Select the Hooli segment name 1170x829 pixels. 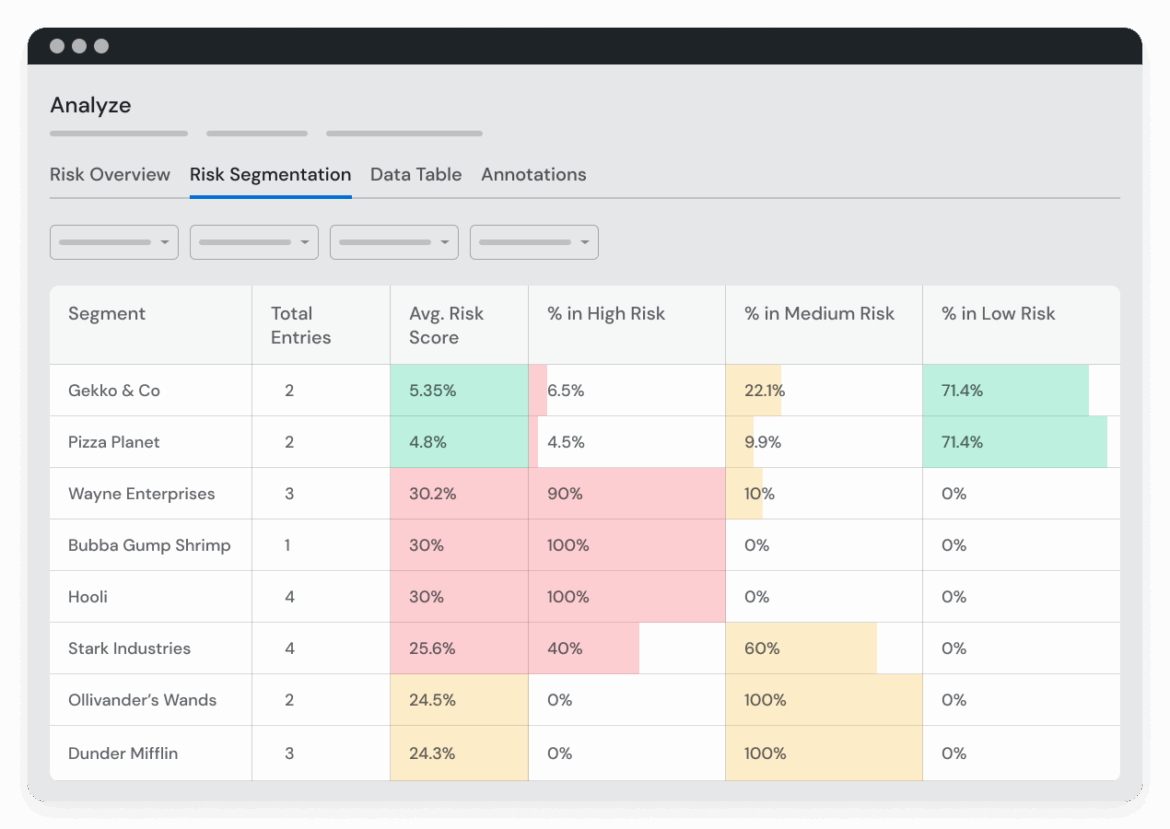coord(88,596)
